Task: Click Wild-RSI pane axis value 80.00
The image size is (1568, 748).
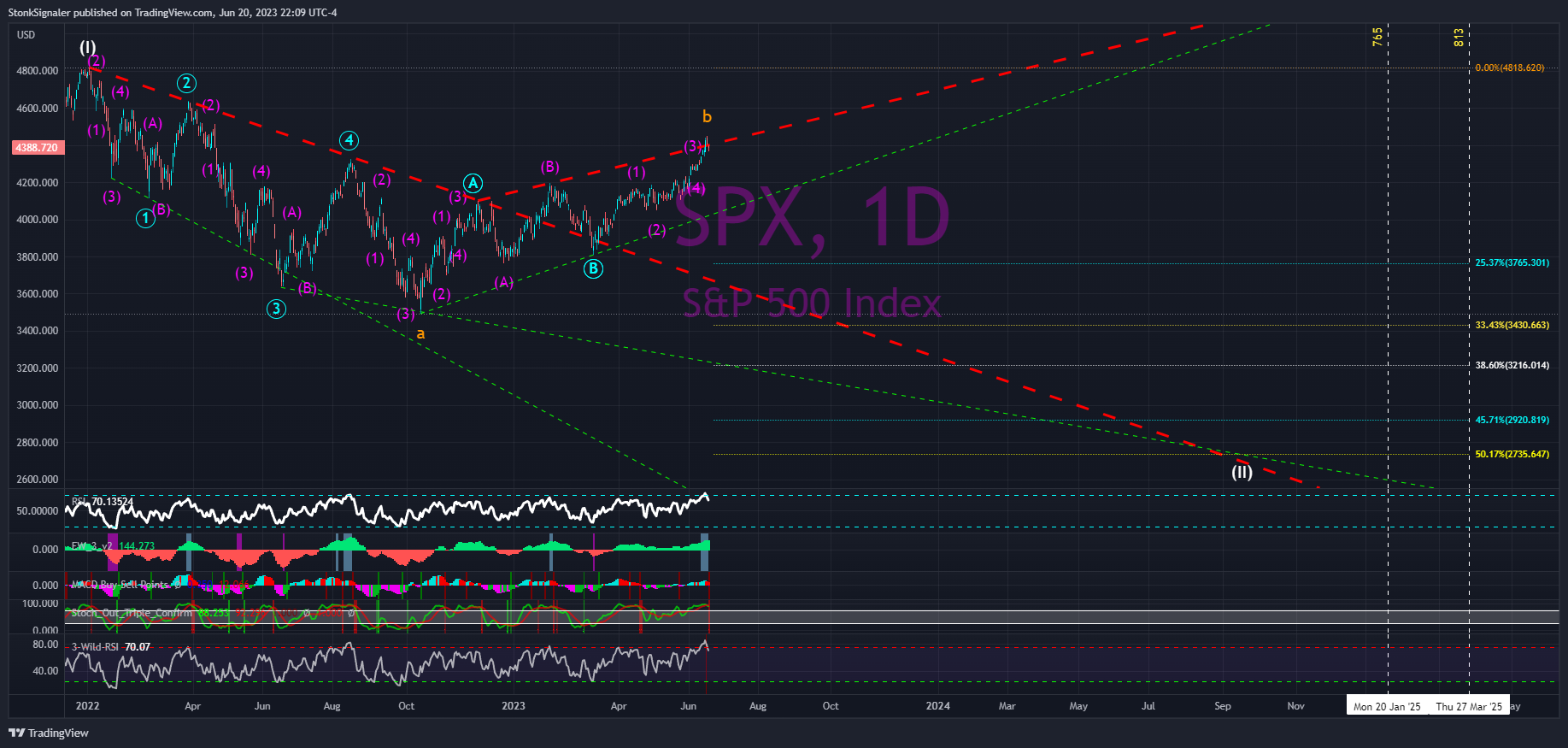Action: coord(45,645)
